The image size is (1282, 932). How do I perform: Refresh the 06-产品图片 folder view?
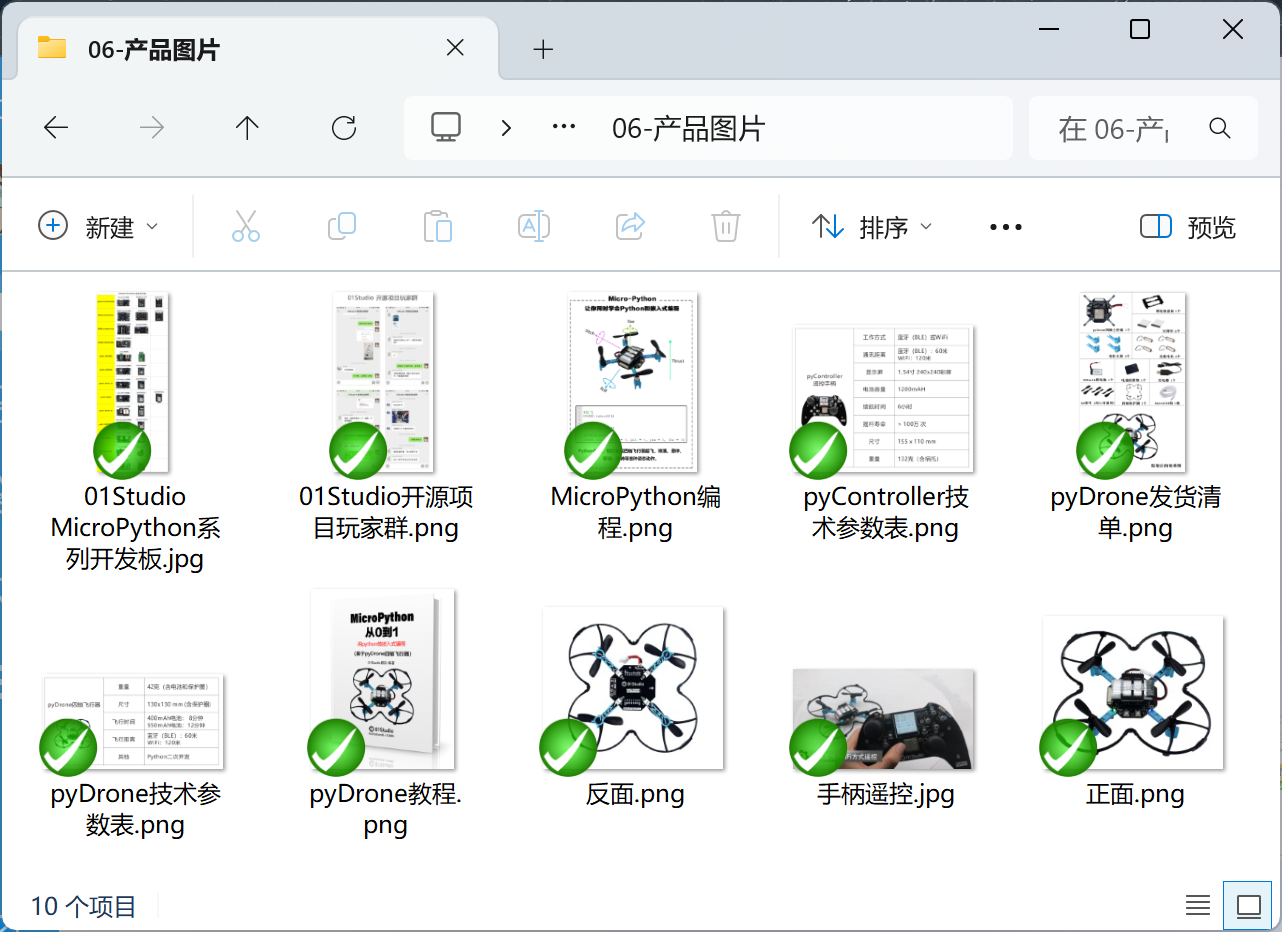[x=344, y=127]
